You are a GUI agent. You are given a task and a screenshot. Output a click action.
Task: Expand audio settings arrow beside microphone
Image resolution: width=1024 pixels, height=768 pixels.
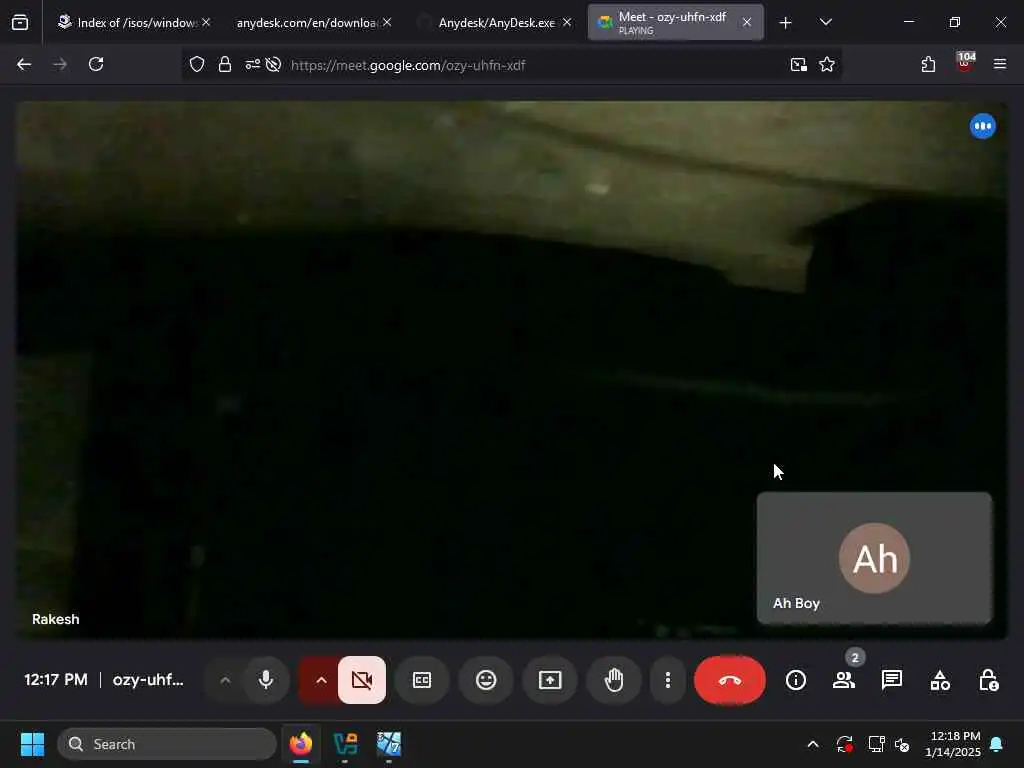(225, 680)
